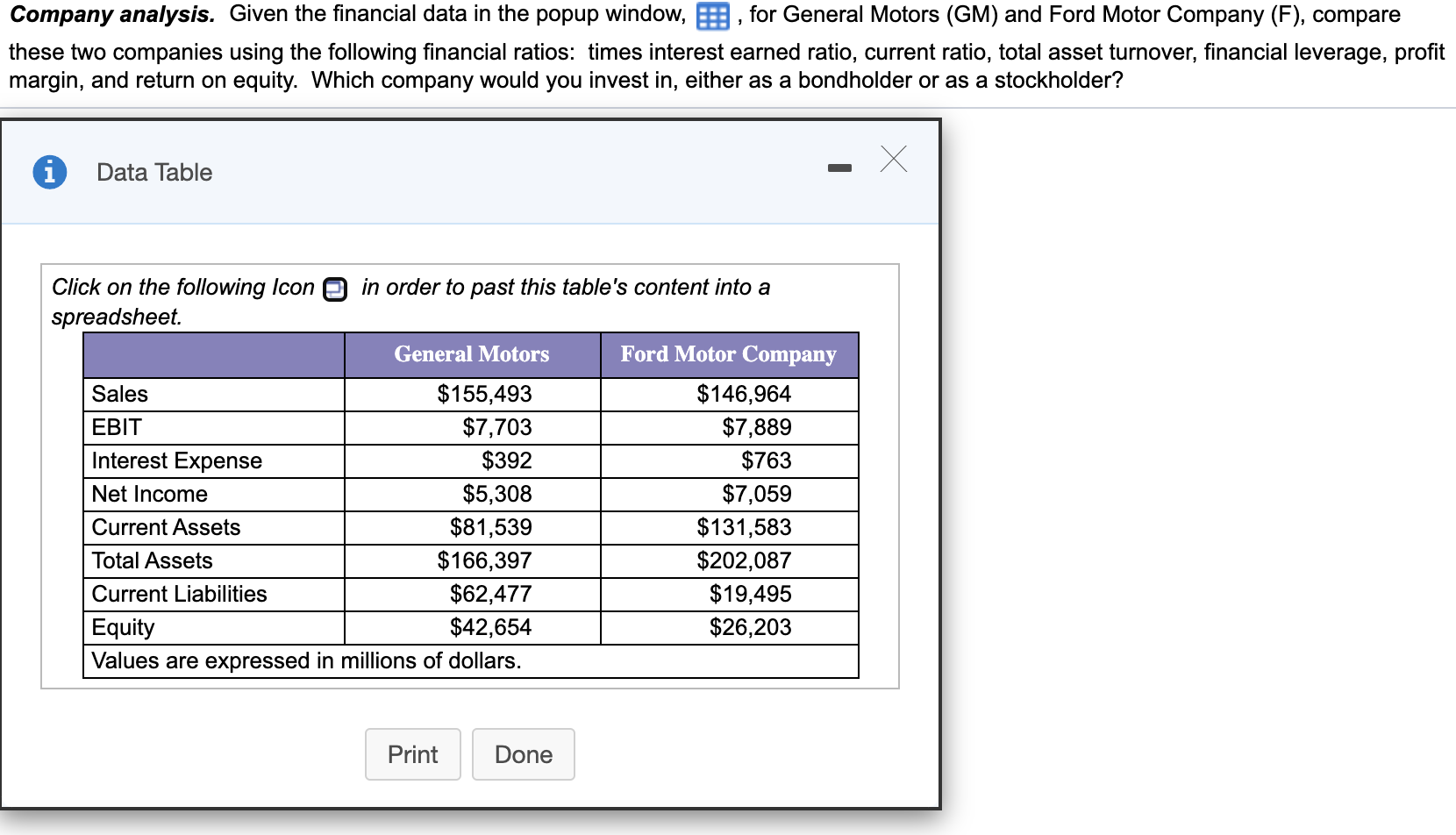Click the Sales row label

(x=120, y=394)
